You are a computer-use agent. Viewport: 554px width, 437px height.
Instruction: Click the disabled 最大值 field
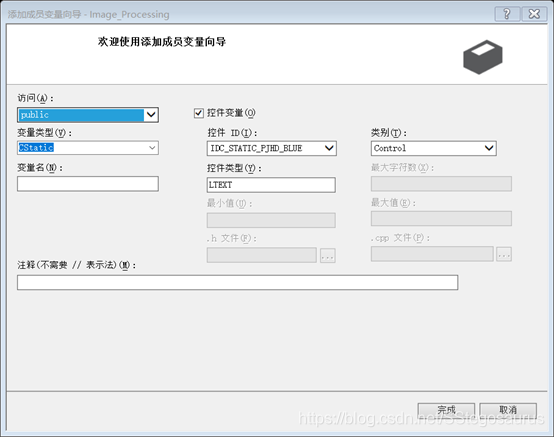(441, 218)
